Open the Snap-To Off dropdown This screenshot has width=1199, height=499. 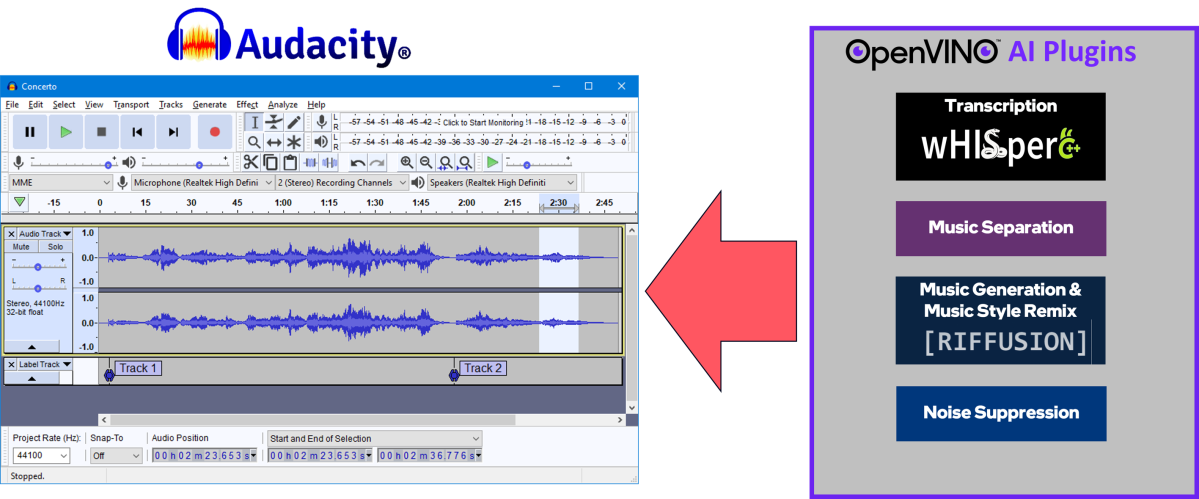pyautogui.click(x=115, y=455)
